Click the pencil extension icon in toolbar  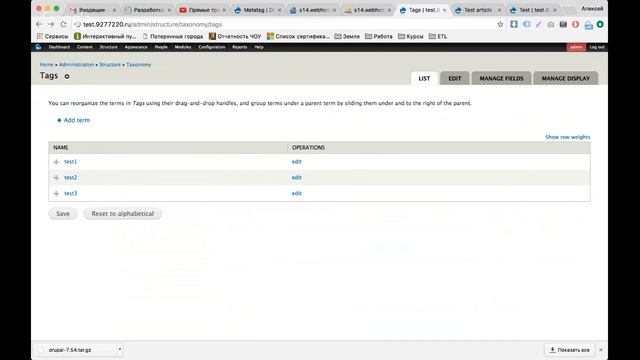[x=539, y=24]
